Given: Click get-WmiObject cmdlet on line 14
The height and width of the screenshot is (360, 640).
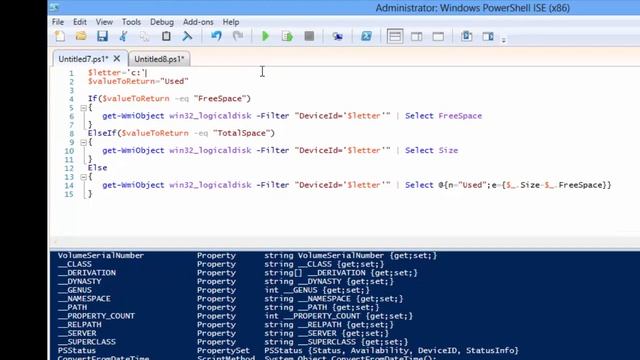Looking at the screenshot, I should coord(133,185).
